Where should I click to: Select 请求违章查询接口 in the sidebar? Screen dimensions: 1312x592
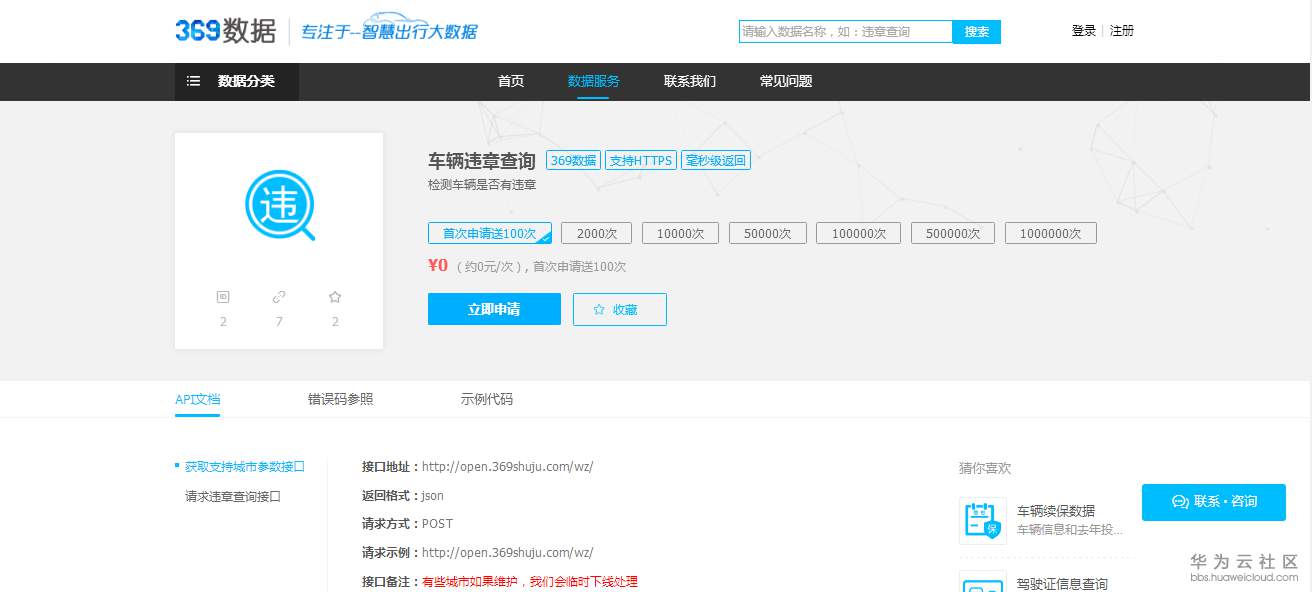pos(233,496)
